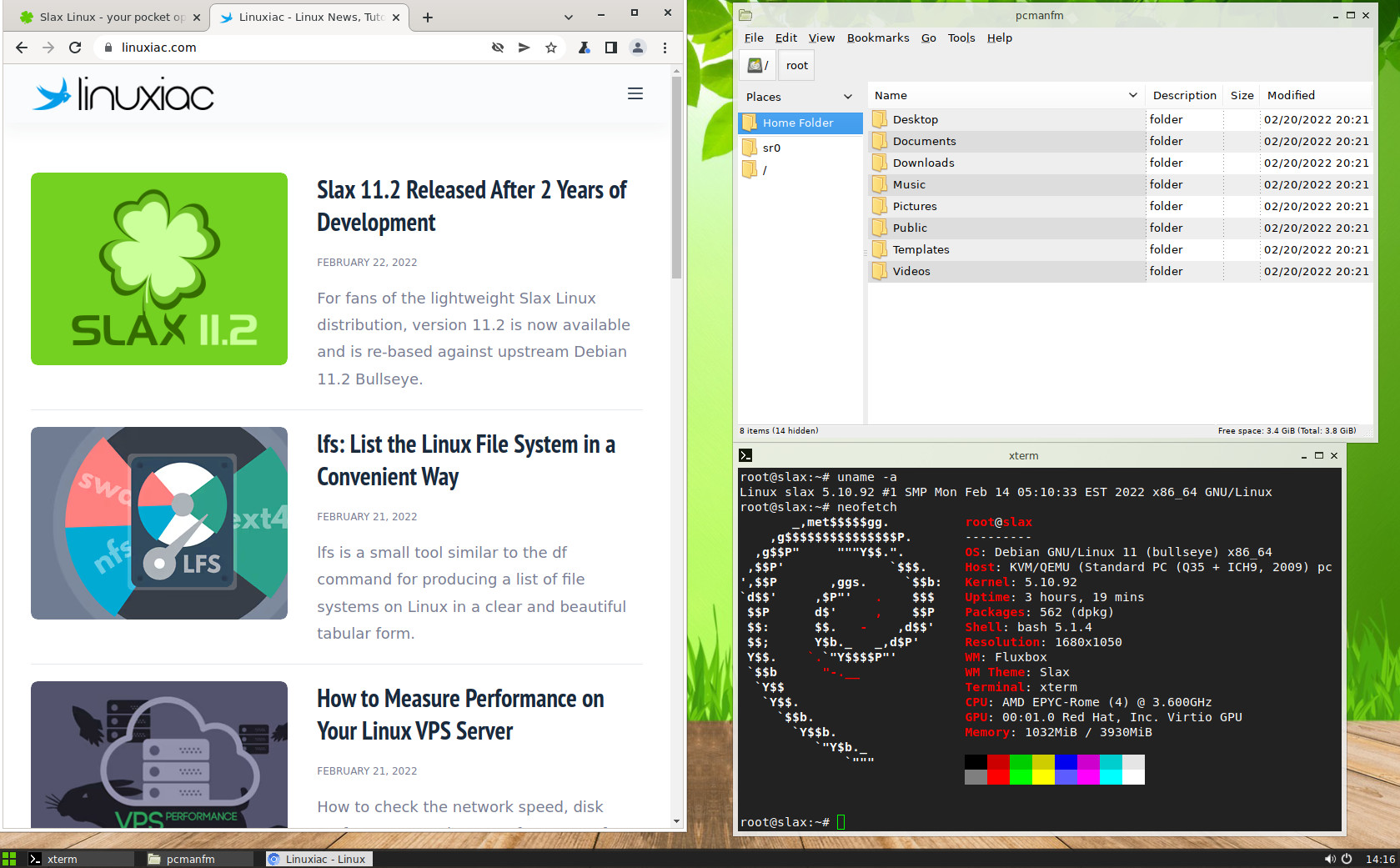Select Home Folder in Places

click(x=800, y=123)
